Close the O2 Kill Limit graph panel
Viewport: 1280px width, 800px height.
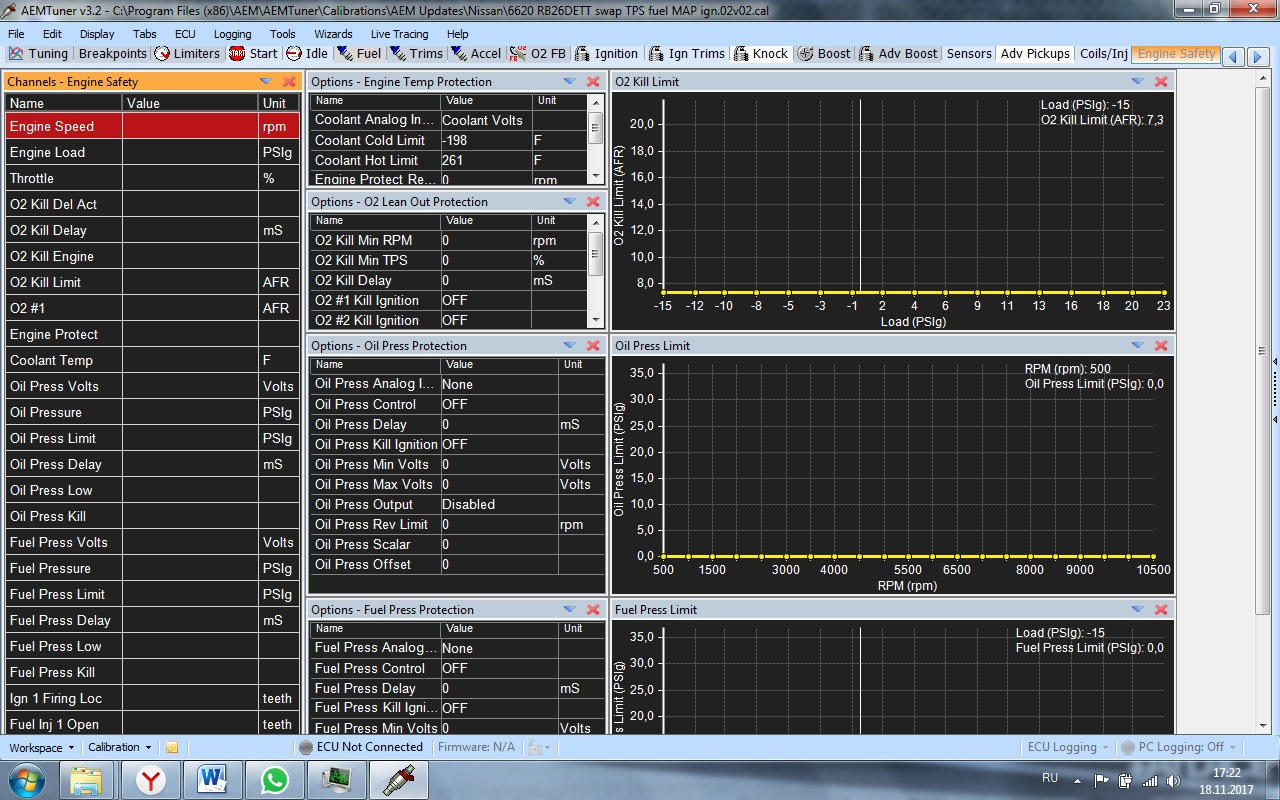(1161, 81)
